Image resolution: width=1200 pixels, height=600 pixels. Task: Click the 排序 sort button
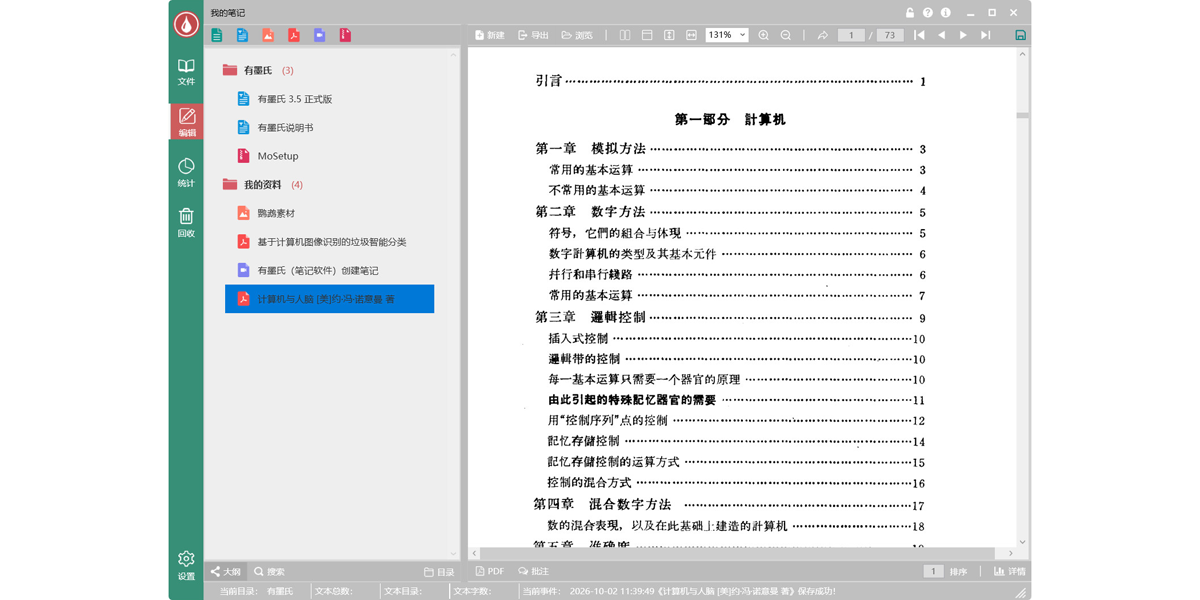pyautogui.click(x=958, y=572)
